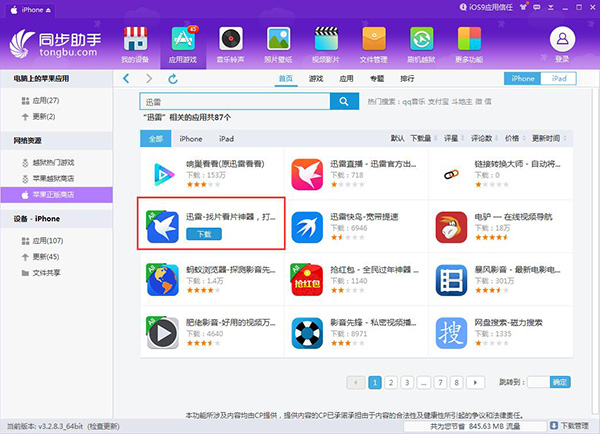Image resolution: width=600 pixels, height=434 pixels.
Task: Open the store T-shirt skin icon in the title bar
Action: click(523, 7)
